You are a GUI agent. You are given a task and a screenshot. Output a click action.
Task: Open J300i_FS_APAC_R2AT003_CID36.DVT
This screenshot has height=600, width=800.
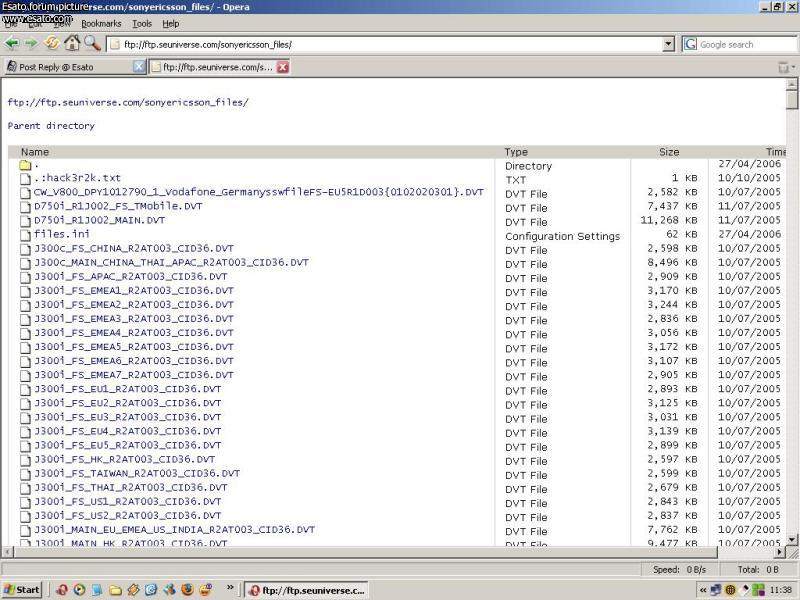pyautogui.click(x=131, y=277)
